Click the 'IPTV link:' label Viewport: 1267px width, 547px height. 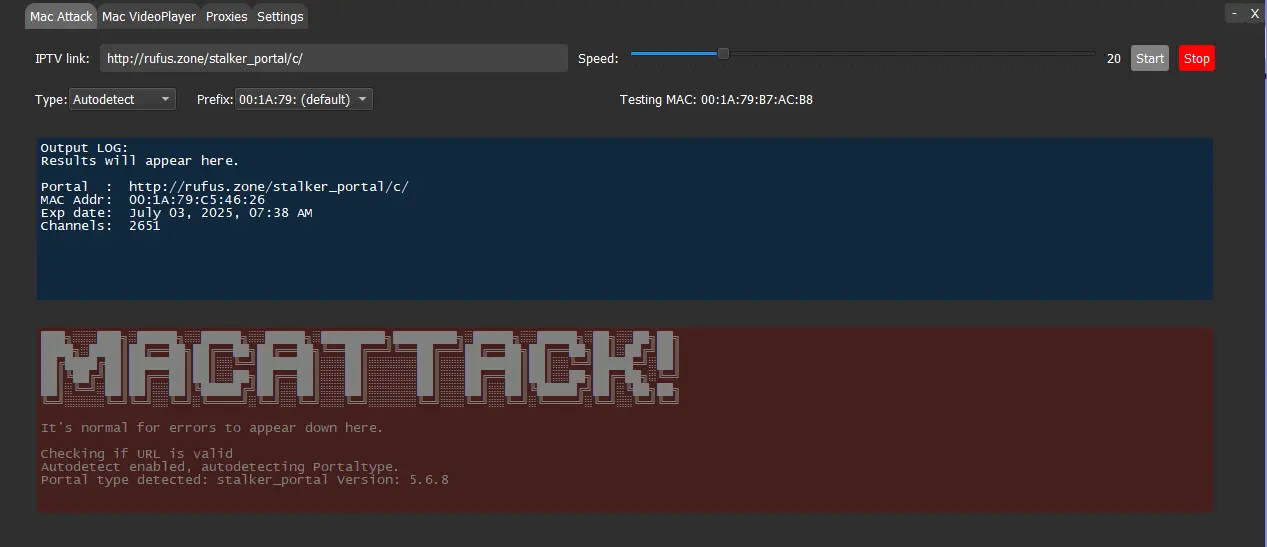pyautogui.click(x=62, y=58)
